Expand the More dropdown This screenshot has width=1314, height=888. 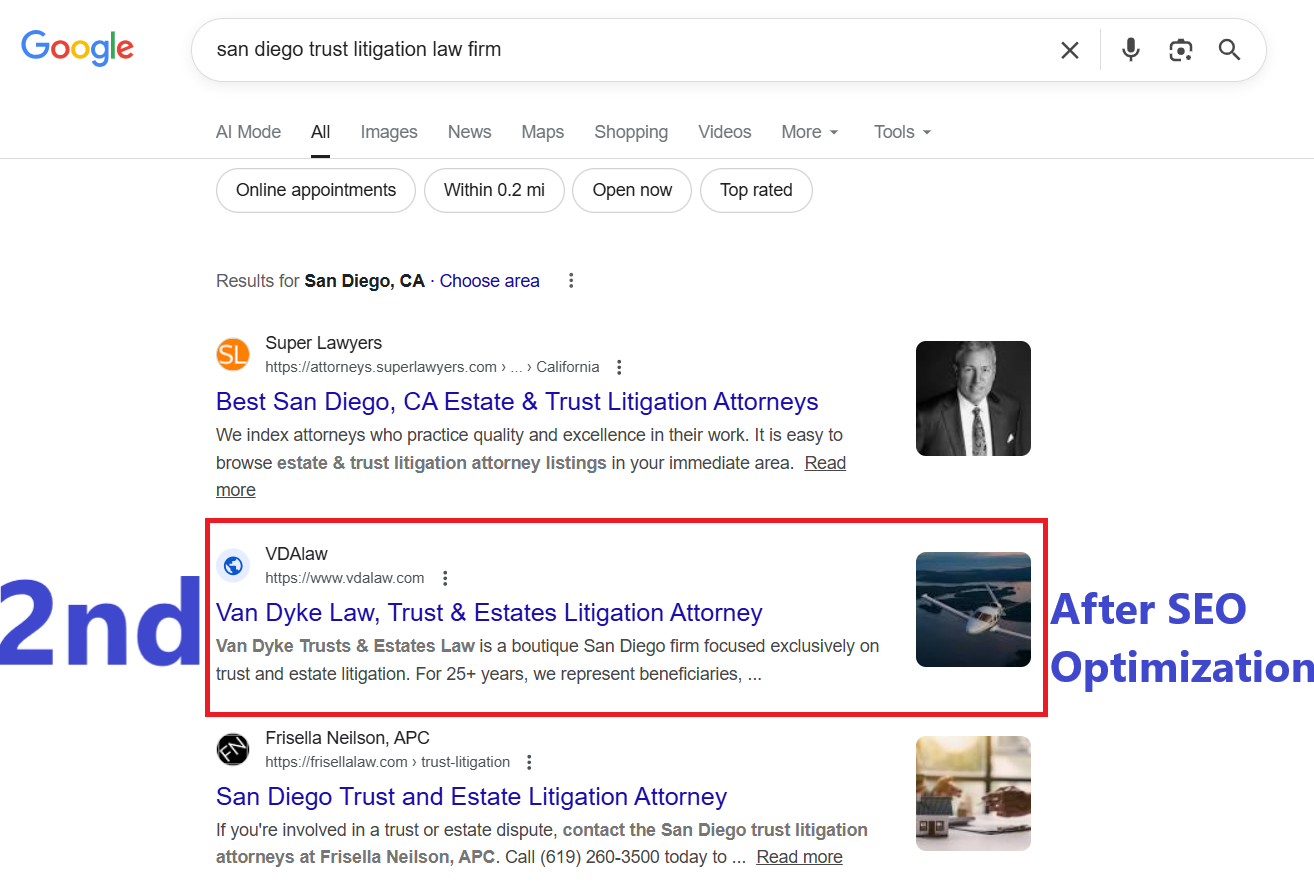(x=810, y=132)
